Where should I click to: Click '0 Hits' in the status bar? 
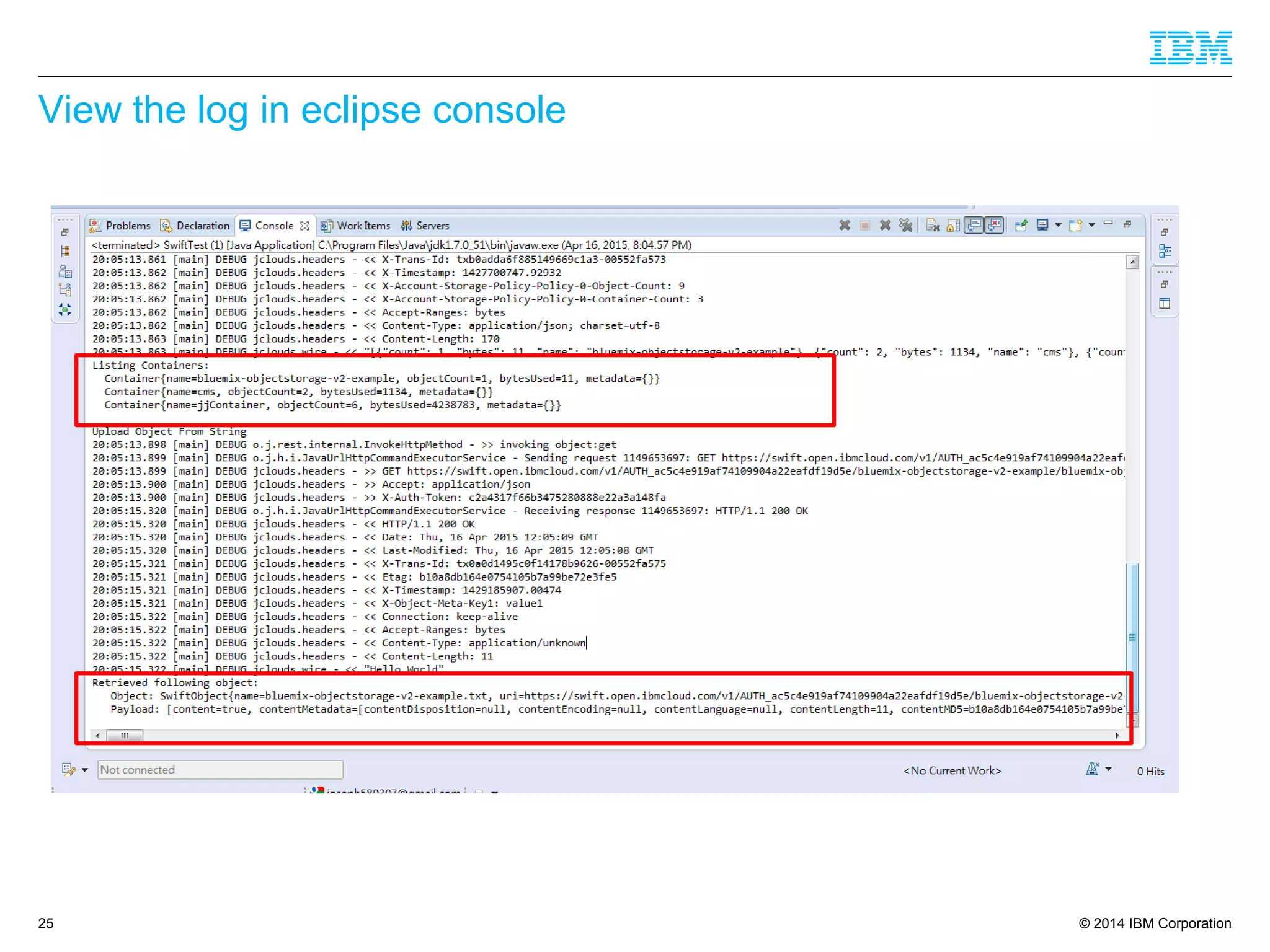pos(1150,771)
